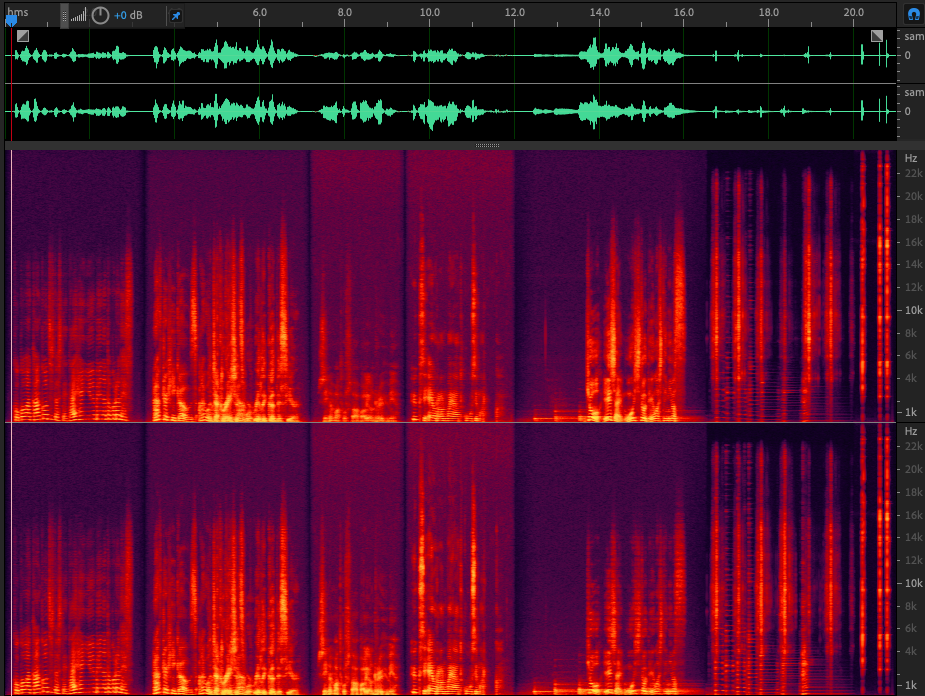Click the Hz label on upper frequency scale
The image size is (925, 696).
click(x=911, y=158)
